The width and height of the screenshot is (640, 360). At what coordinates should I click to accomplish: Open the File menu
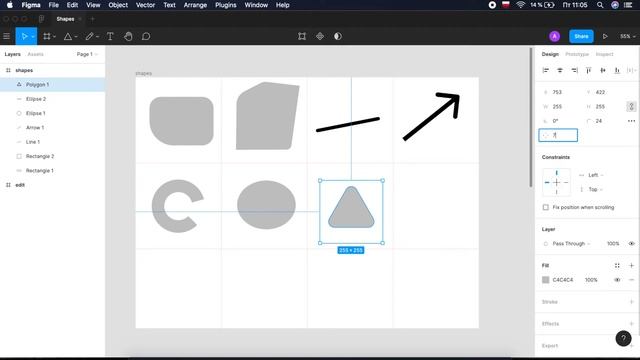coord(53,5)
